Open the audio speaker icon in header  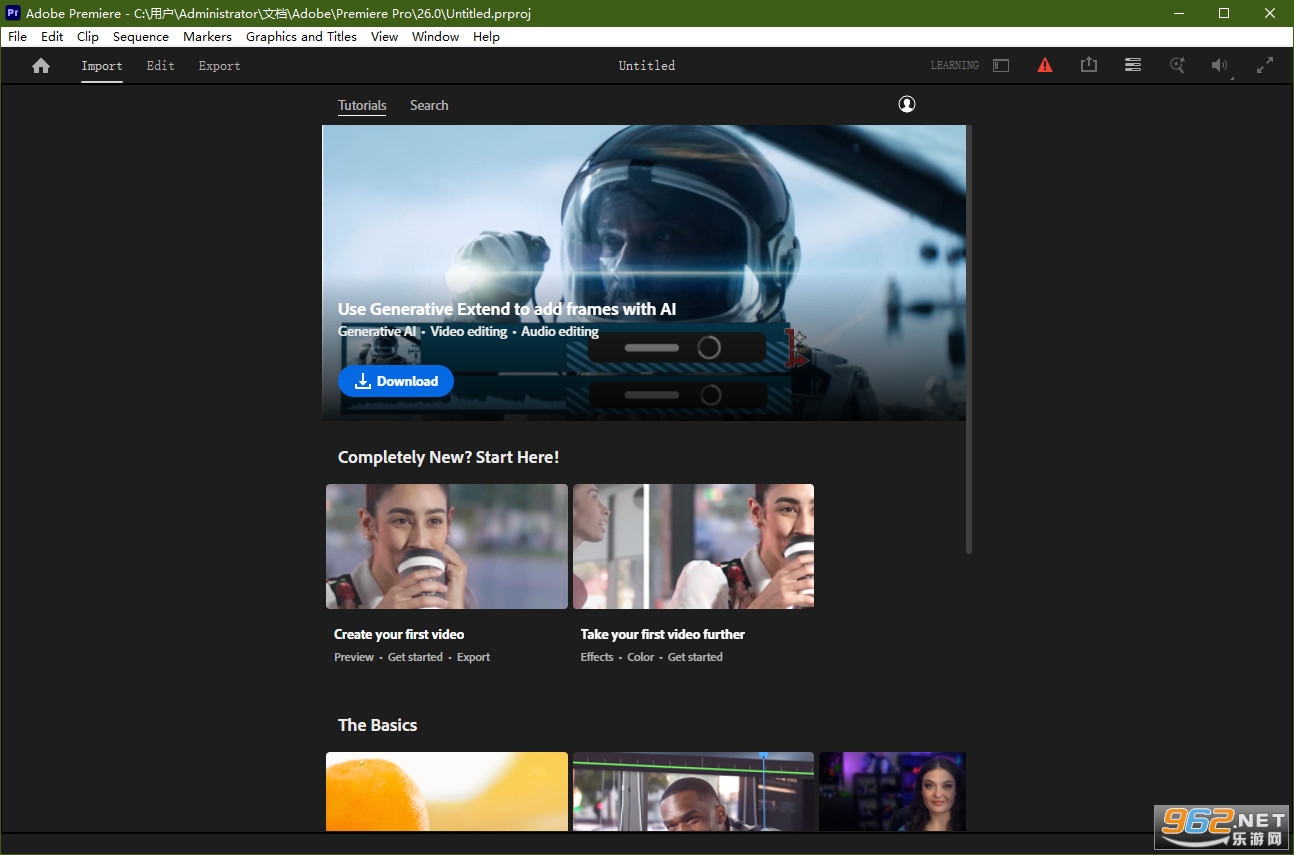click(1220, 65)
